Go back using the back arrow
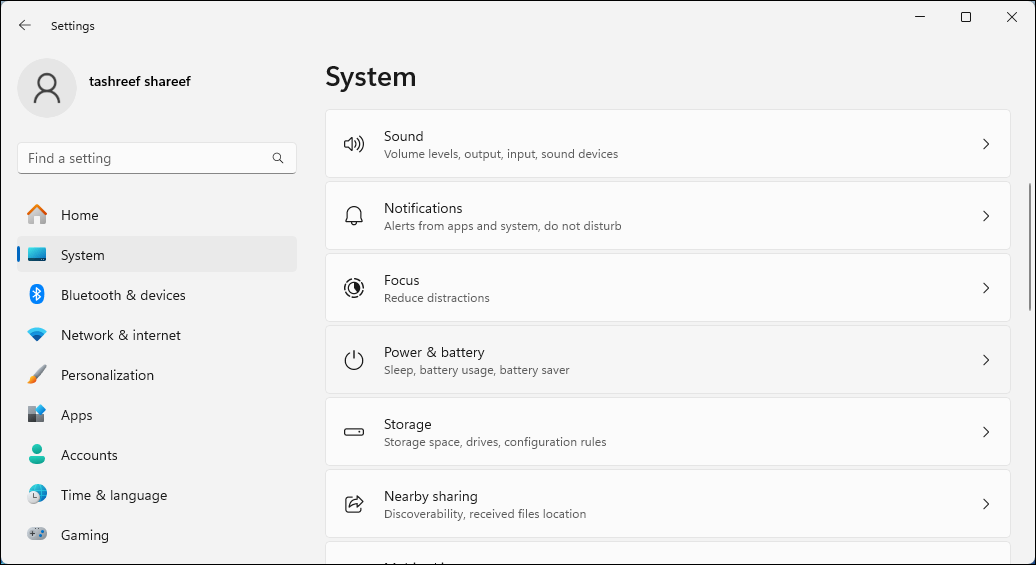The width and height of the screenshot is (1036, 565). point(25,26)
